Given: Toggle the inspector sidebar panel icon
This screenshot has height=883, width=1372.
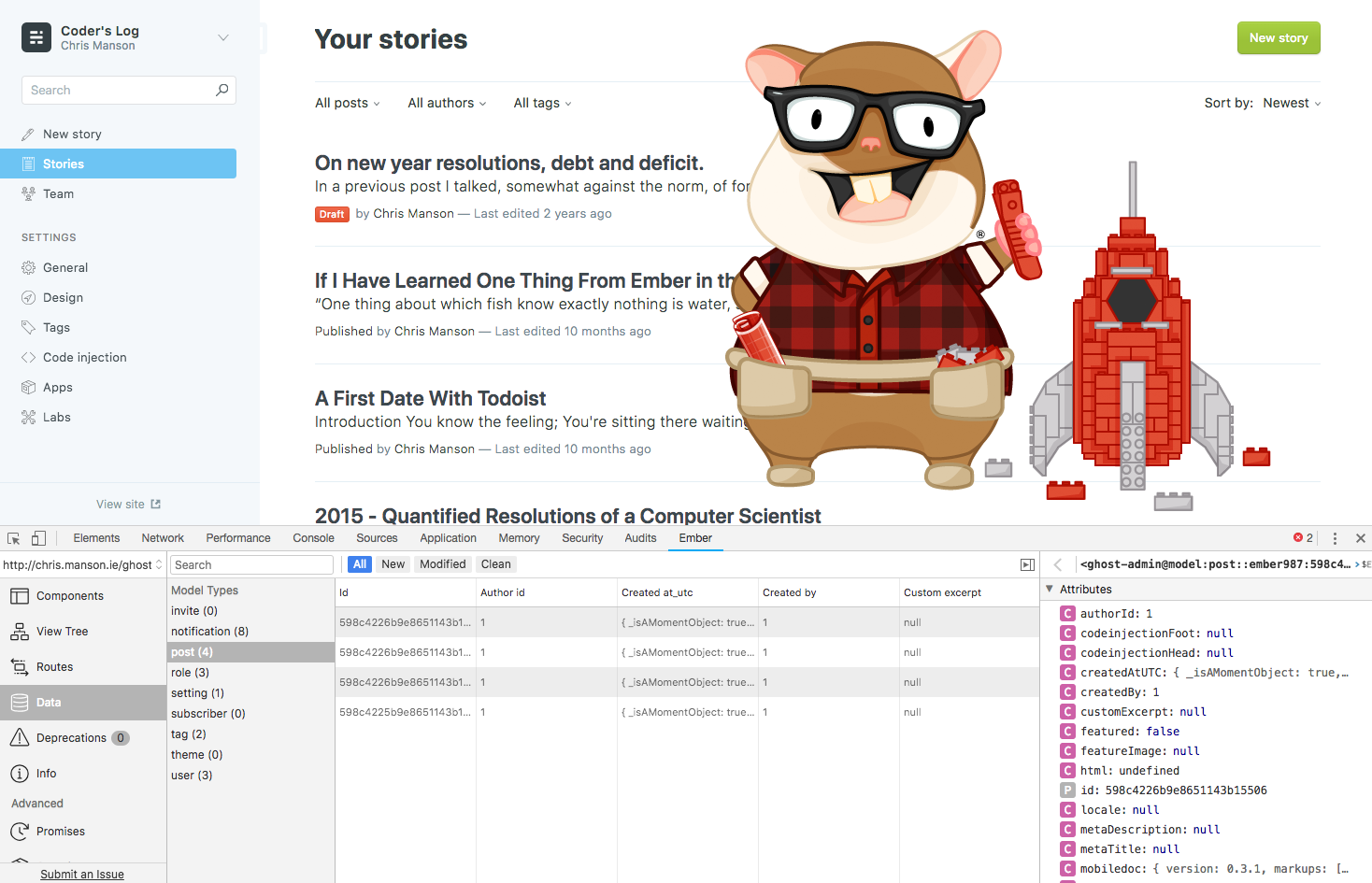Looking at the screenshot, I should tap(1027, 564).
